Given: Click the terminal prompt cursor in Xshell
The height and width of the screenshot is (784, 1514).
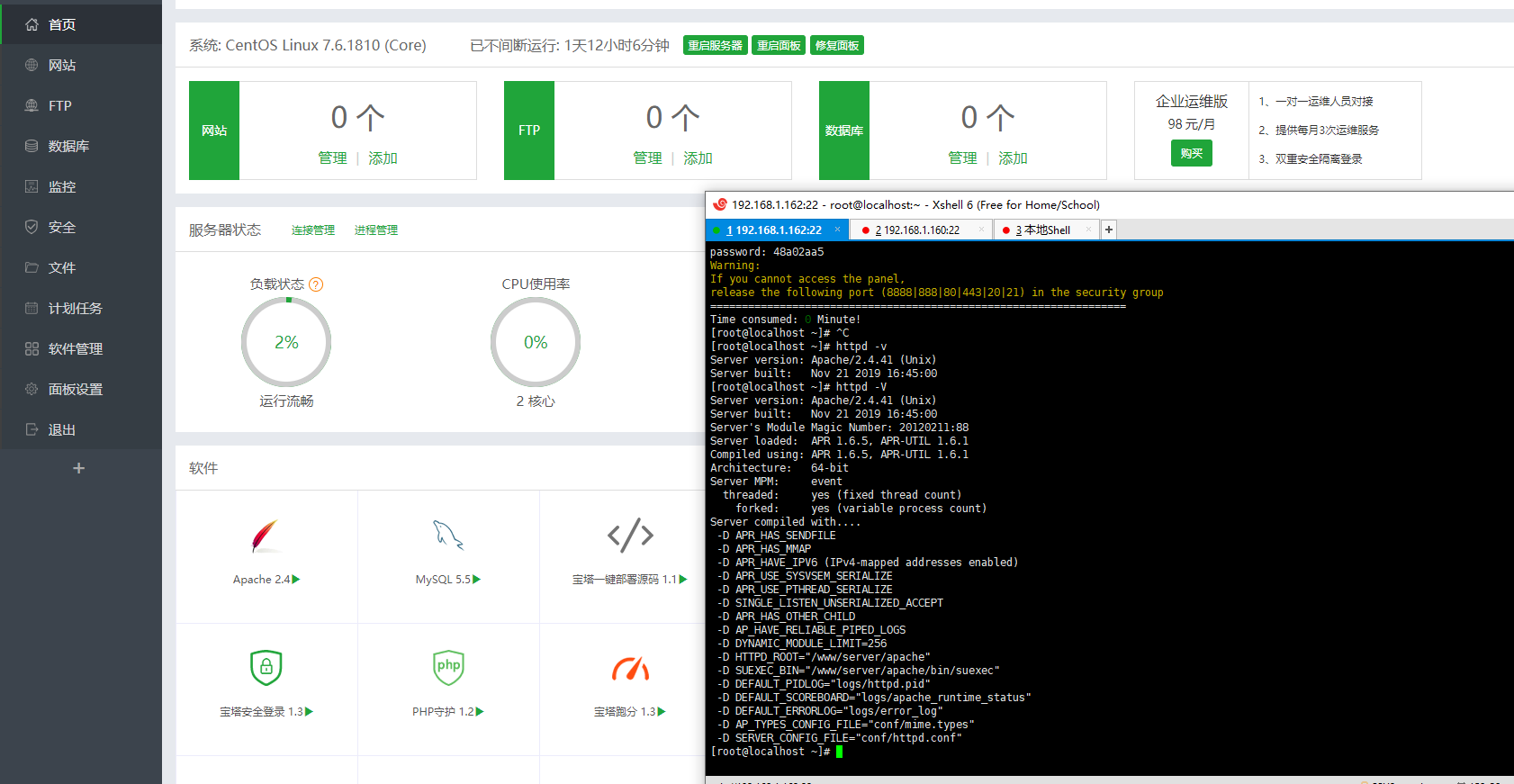Looking at the screenshot, I should pyautogui.click(x=839, y=752).
